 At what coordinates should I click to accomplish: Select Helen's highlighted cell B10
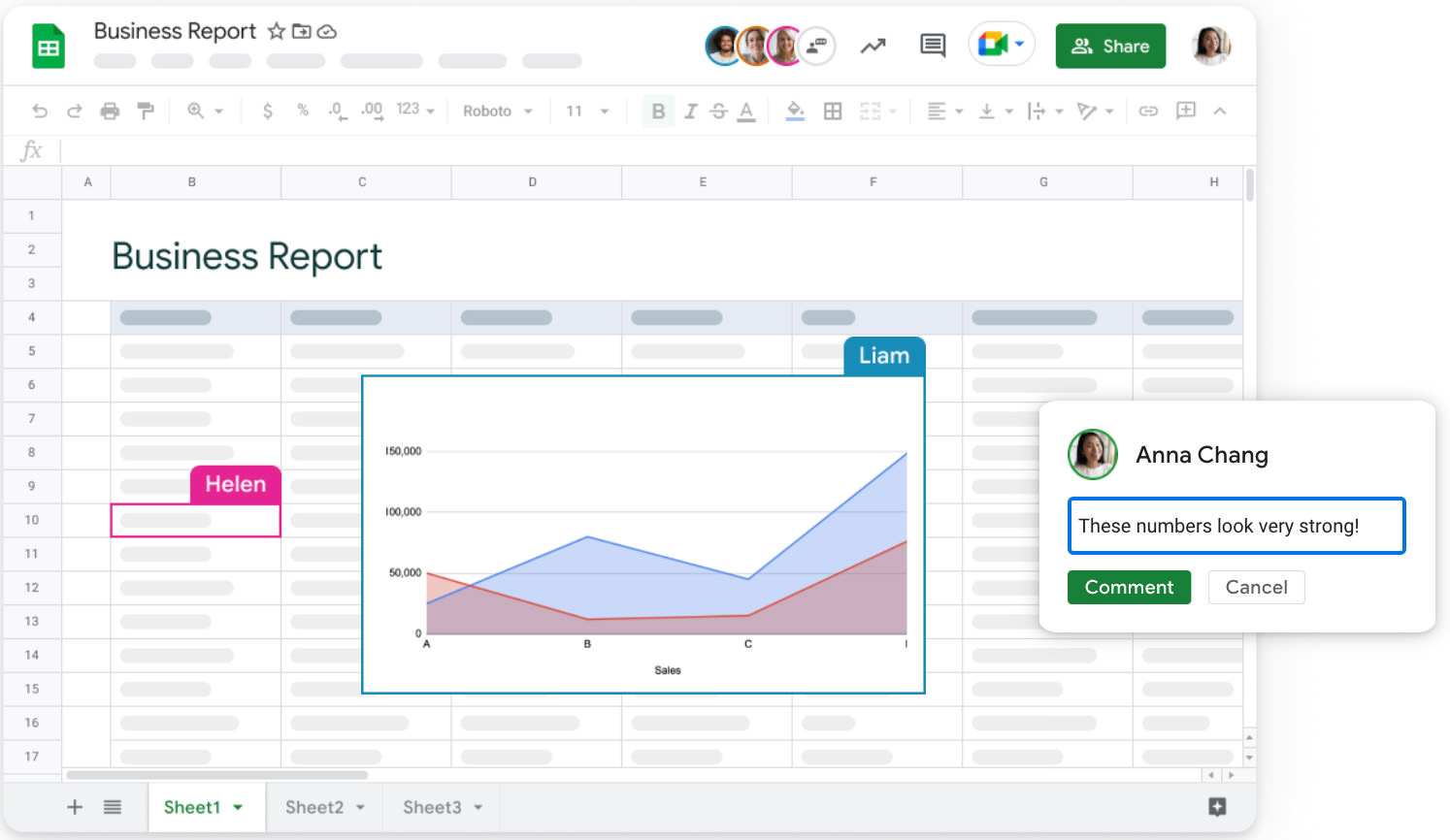(x=196, y=520)
